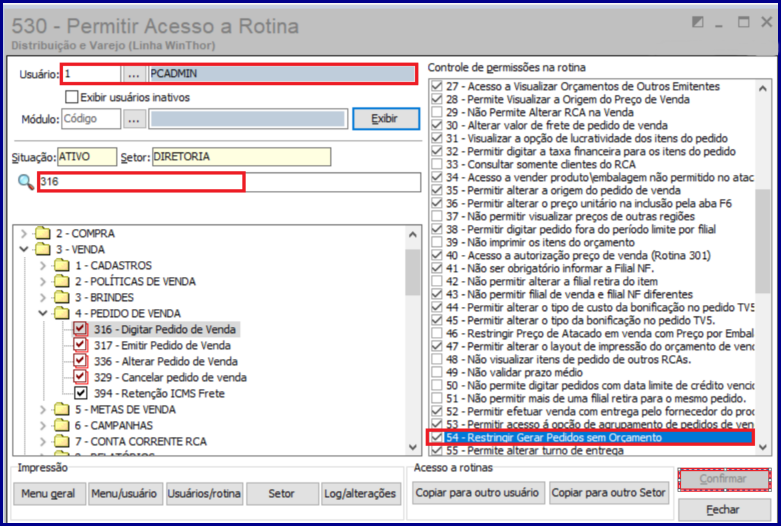Select the 2 - COMPRA folder icon
The width and height of the screenshot is (781, 526).
click(43, 233)
